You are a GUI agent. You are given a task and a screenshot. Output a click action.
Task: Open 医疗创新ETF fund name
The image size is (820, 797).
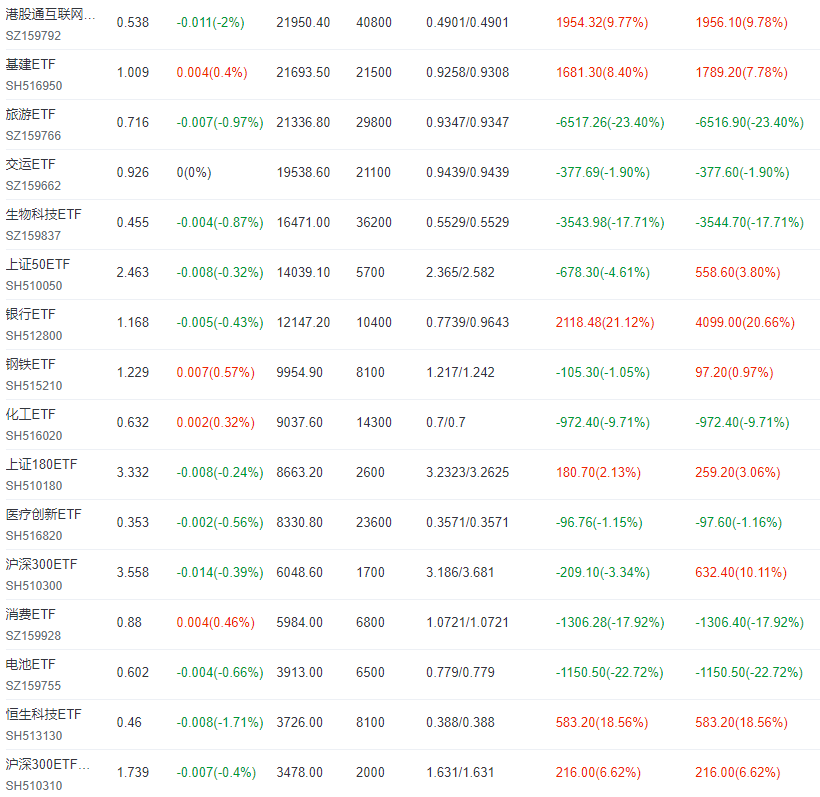(x=43, y=515)
